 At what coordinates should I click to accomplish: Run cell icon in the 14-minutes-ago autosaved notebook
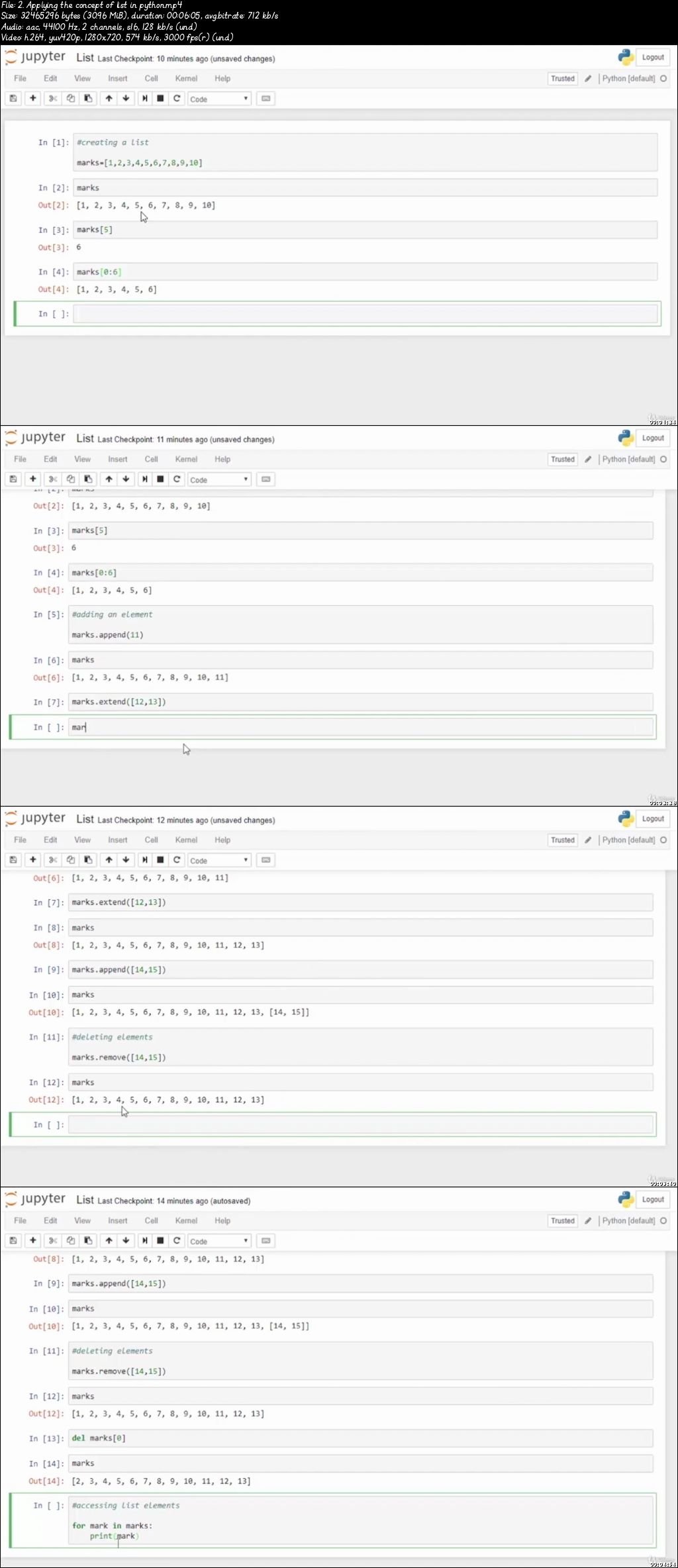click(x=144, y=1241)
